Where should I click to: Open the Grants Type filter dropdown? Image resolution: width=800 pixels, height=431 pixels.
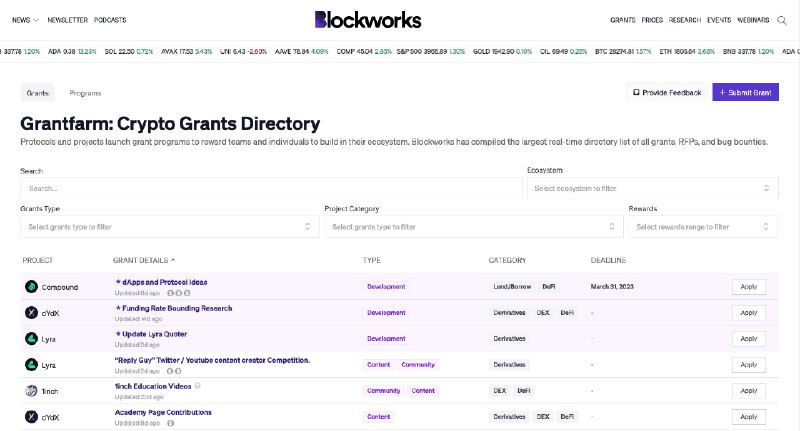(169, 227)
